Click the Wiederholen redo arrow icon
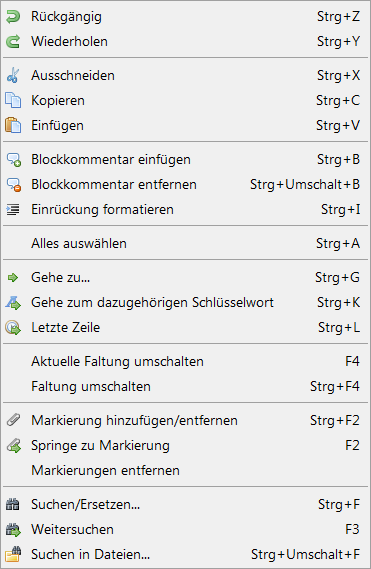 pos(13,42)
